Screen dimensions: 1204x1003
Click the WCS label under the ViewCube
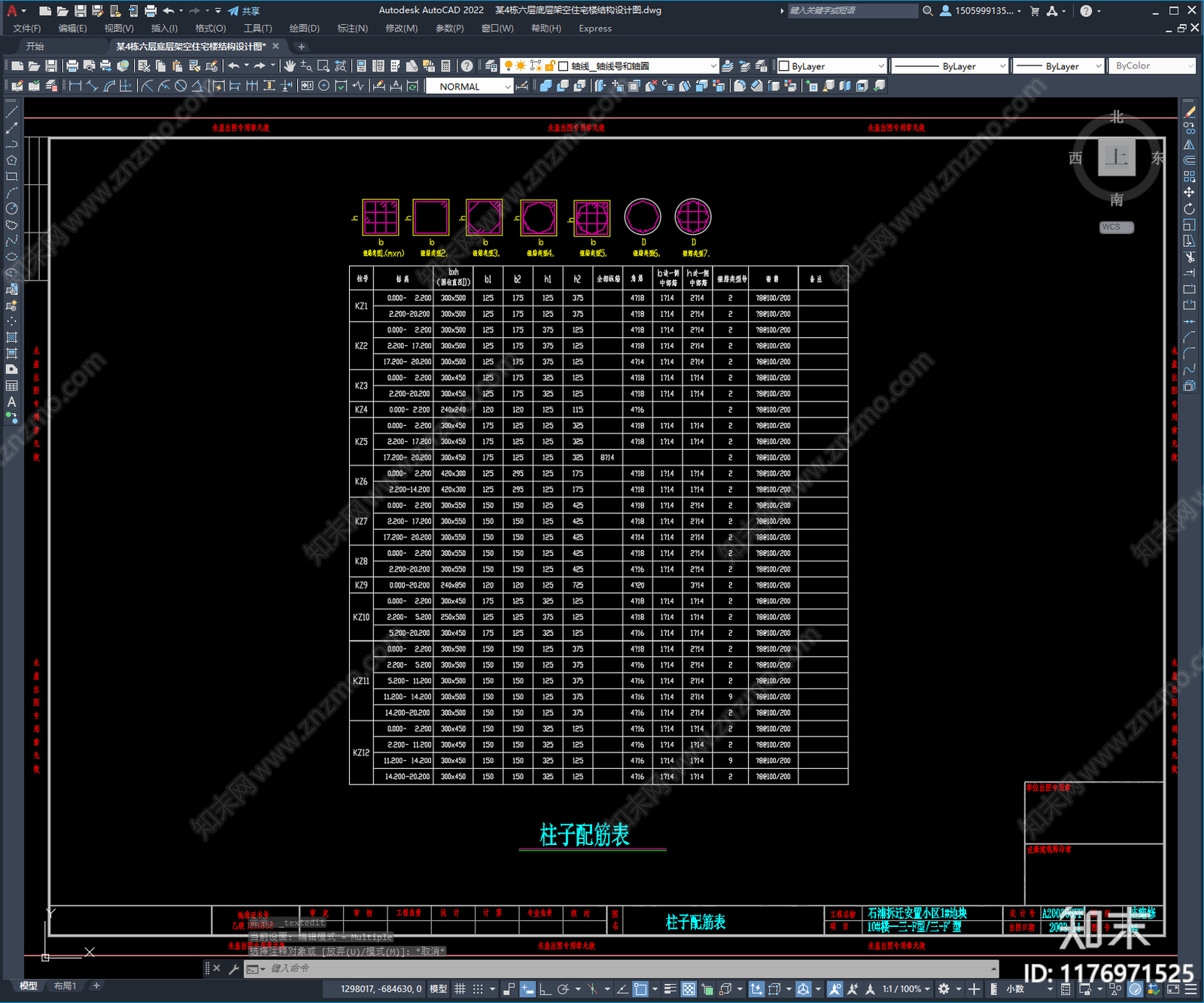pos(1116,227)
